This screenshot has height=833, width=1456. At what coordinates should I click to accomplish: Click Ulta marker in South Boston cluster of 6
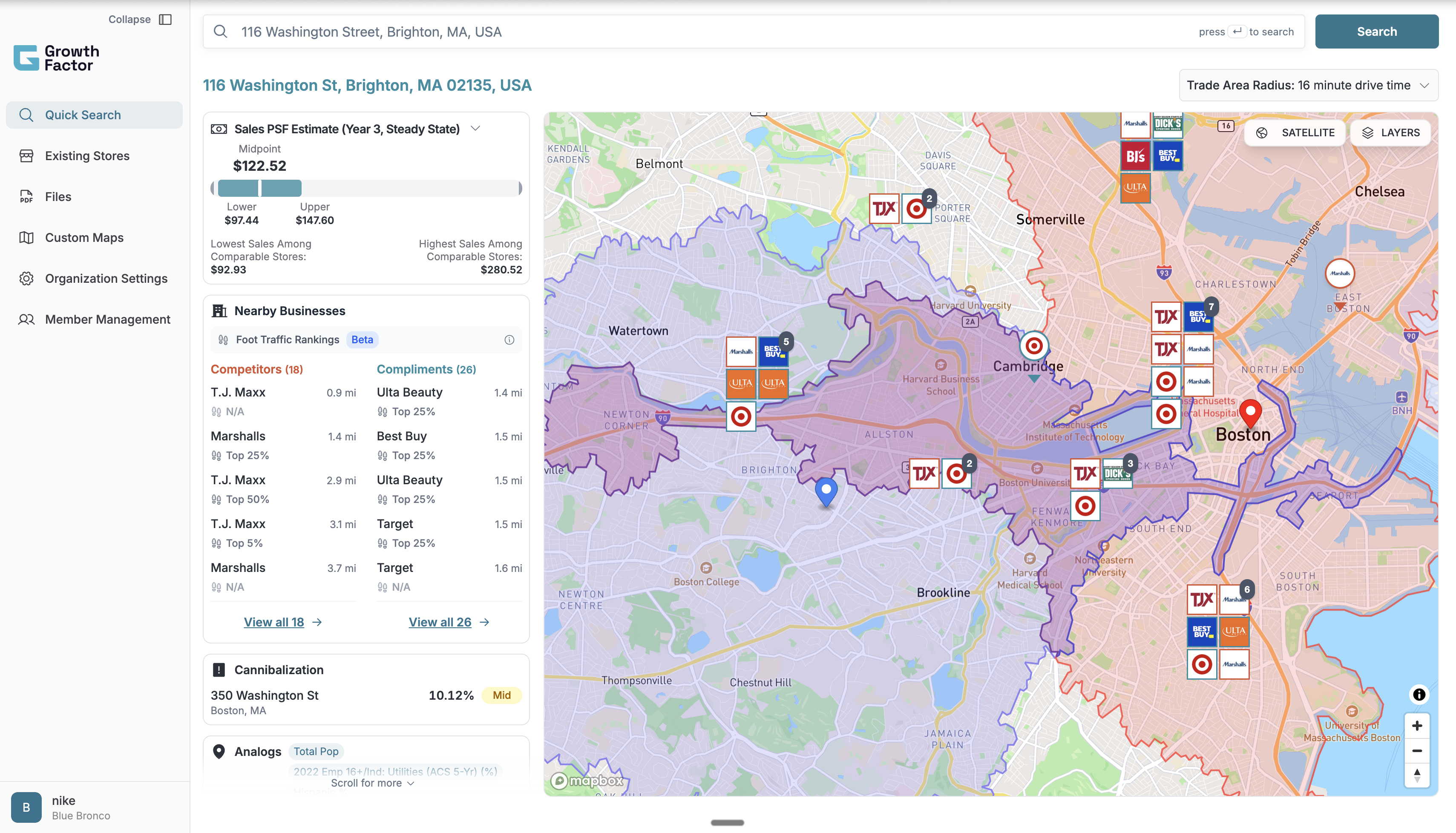(x=1234, y=632)
